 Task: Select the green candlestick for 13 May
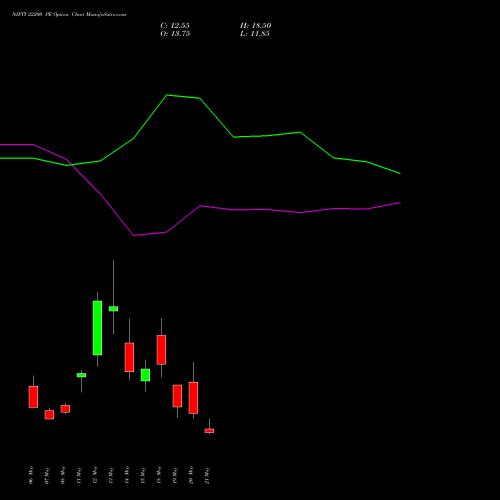tap(113, 309)
